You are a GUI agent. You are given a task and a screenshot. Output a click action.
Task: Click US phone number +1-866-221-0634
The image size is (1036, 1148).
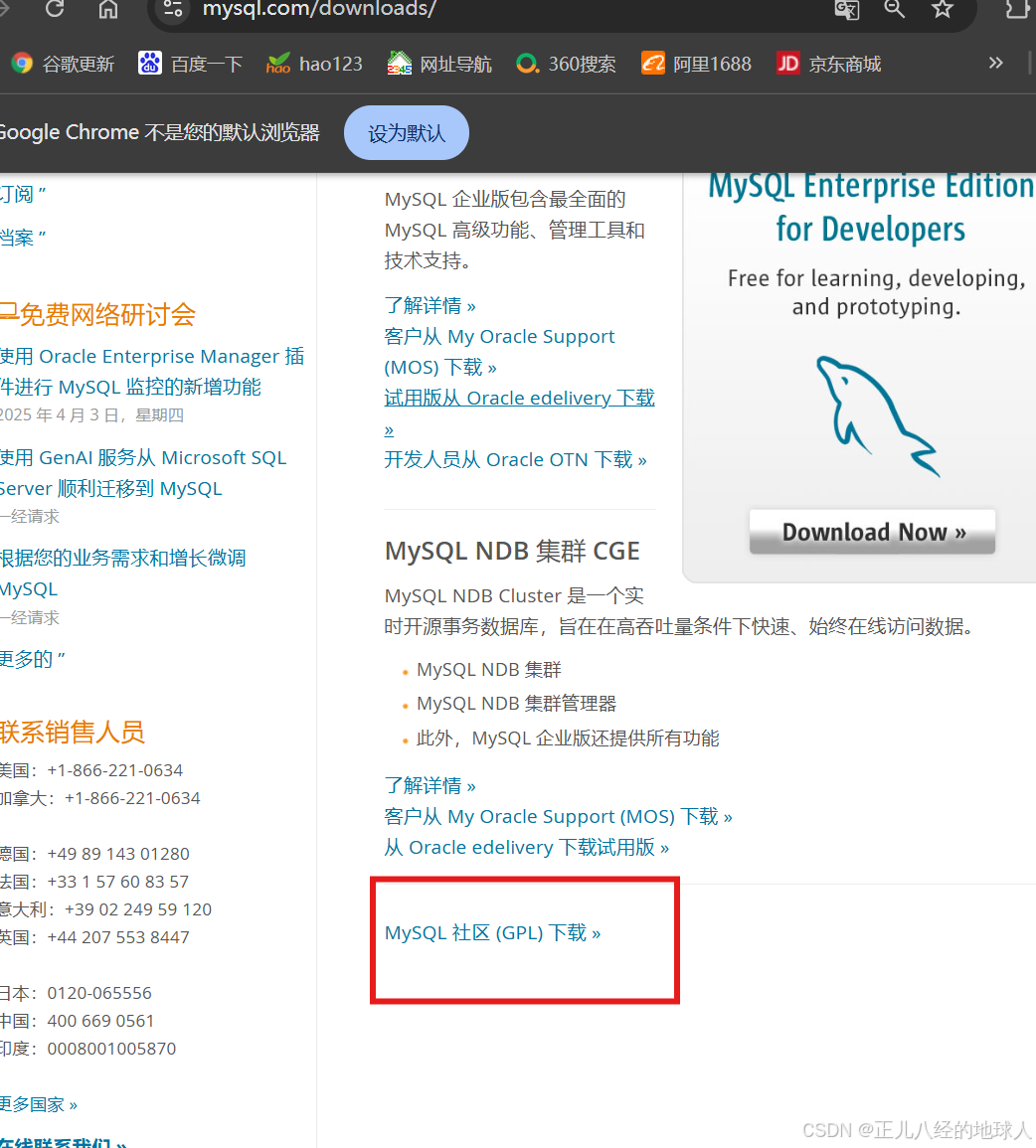pyautogui.click(x=115, y=770)
